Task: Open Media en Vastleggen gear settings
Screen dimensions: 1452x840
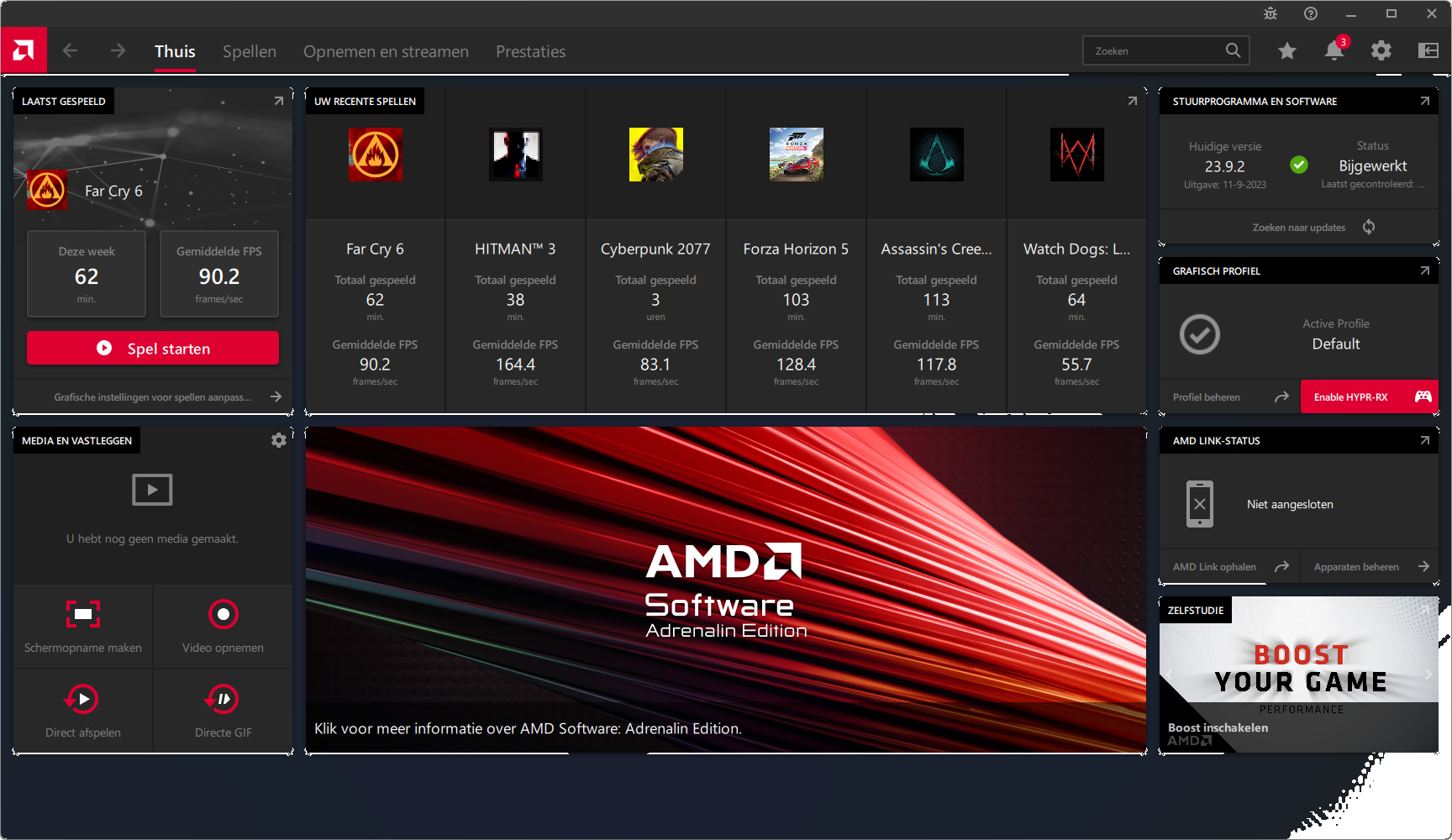Action: 279,440
